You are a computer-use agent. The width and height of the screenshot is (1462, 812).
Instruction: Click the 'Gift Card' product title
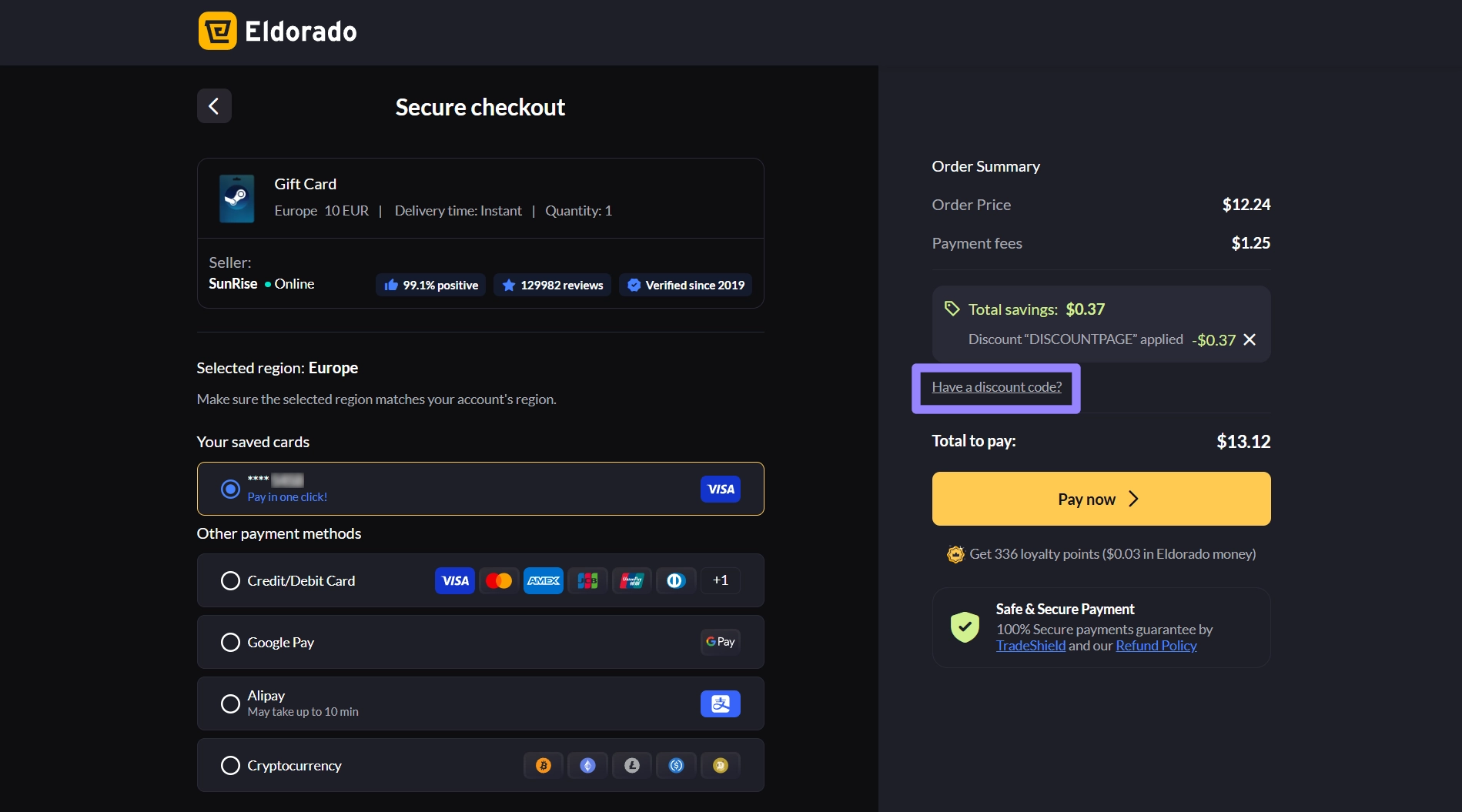(x=306, y=184)
